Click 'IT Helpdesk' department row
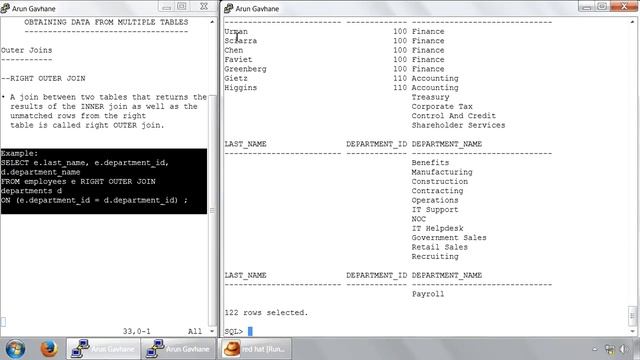 click(438, 228)
